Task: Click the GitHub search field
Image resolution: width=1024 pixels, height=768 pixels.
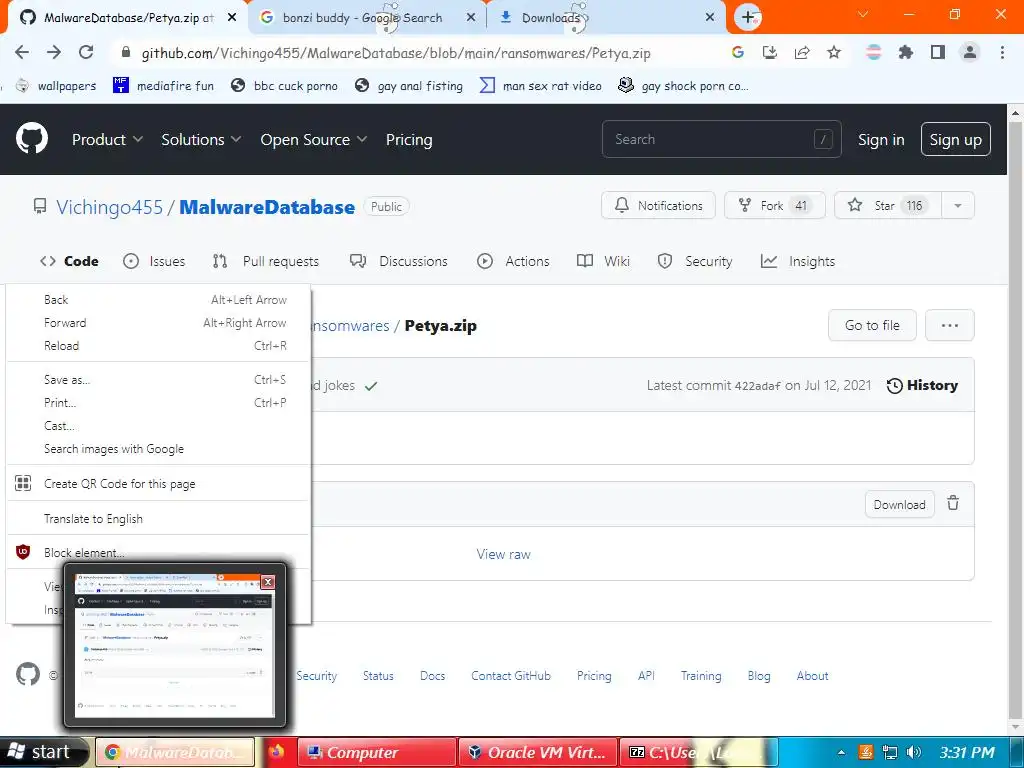Action: 722,139
